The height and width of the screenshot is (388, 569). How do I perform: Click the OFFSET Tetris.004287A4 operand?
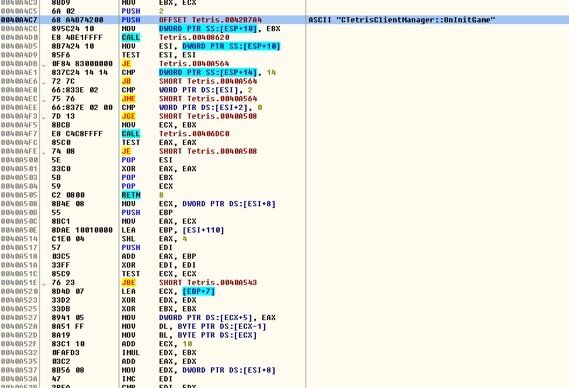(210, 20)
